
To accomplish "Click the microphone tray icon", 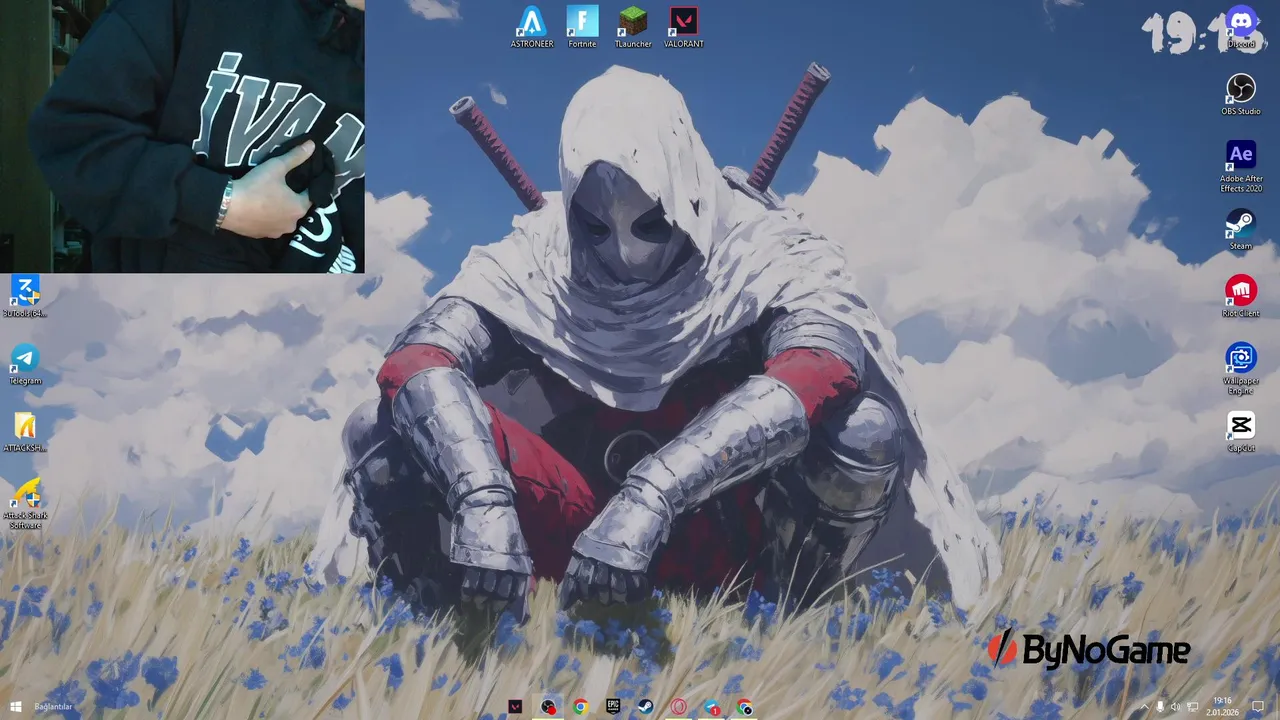I will point(1160,707).
